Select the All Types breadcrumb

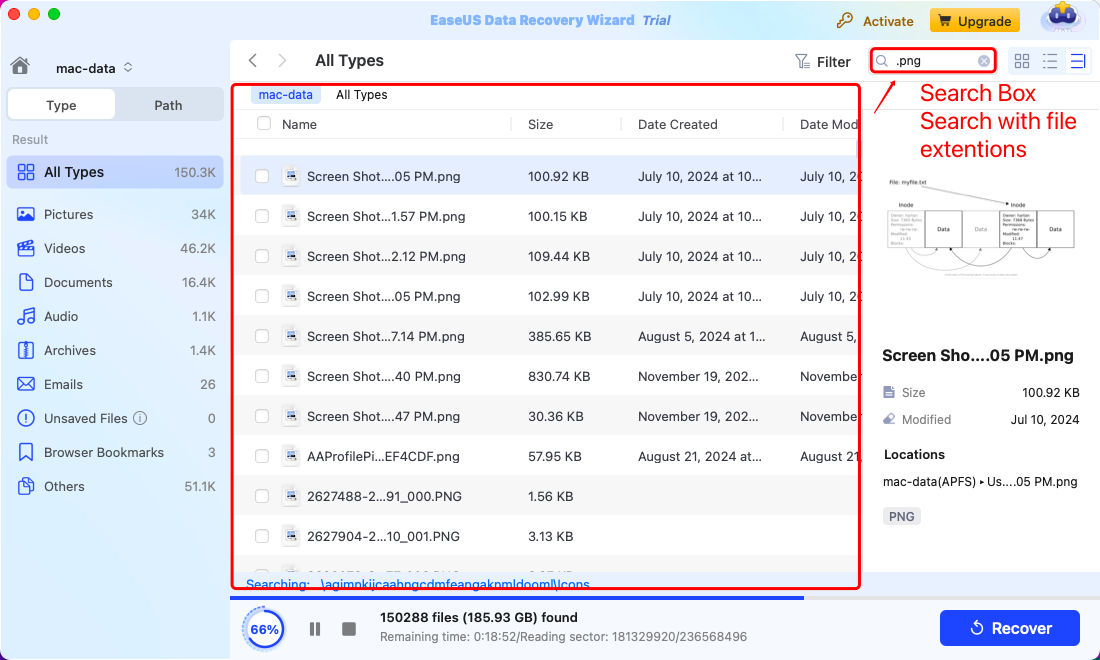361,95
